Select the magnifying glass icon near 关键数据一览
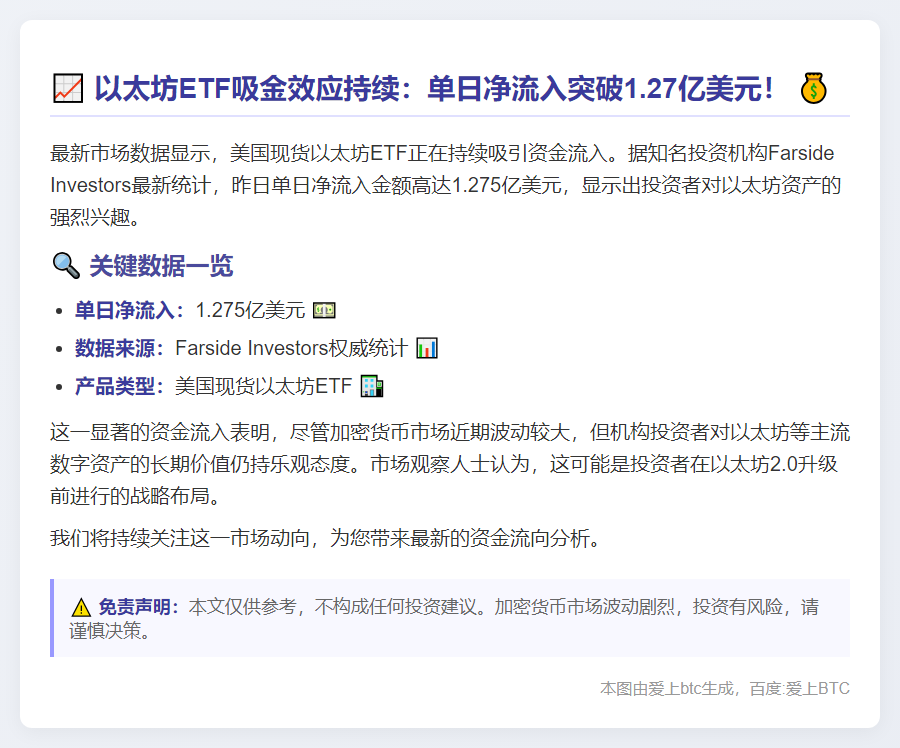 click(x=66, y=263)
